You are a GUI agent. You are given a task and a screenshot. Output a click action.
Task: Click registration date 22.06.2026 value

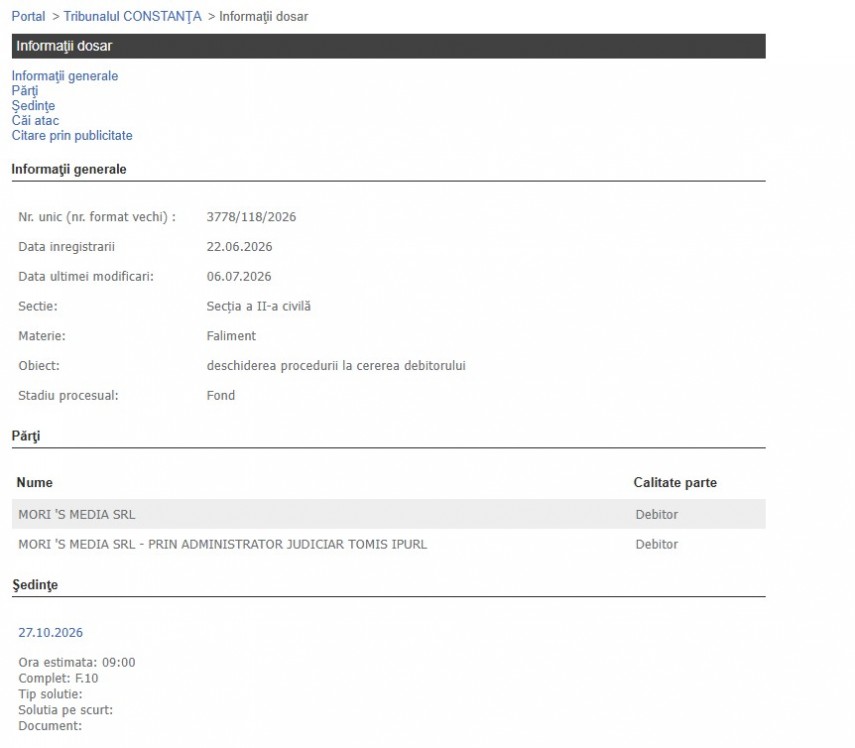(239, 247)
